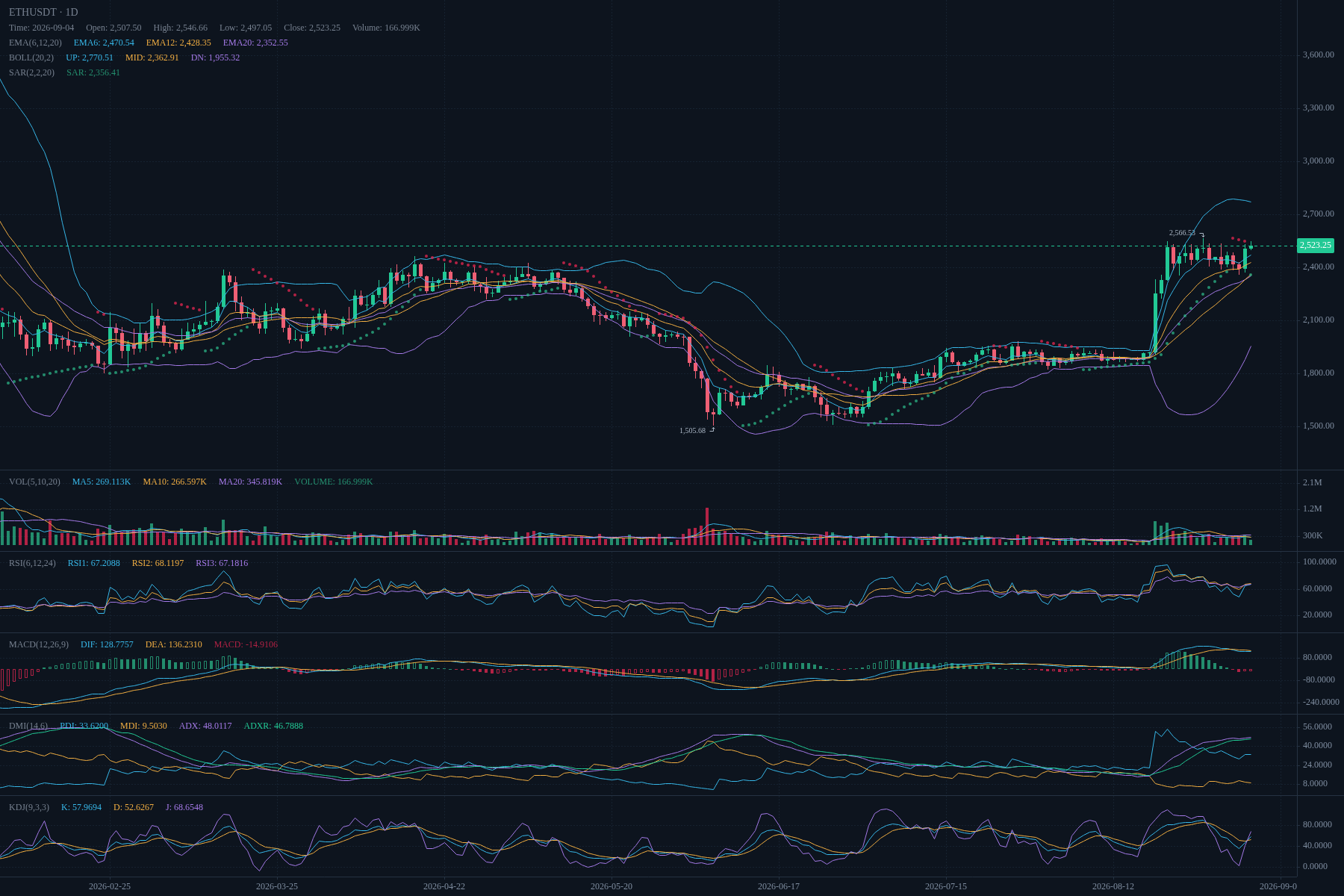Click the MA20 volume legend value
The image size is (1344, 896).
(250, 482)
